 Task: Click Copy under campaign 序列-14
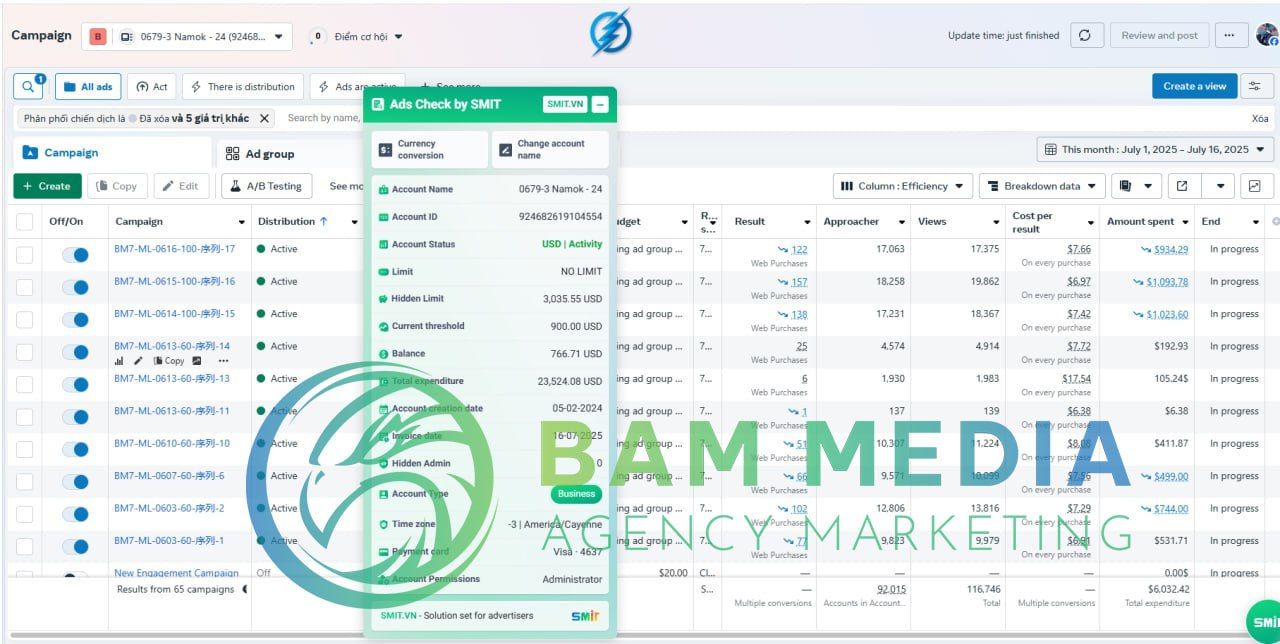tap(168, 361)
